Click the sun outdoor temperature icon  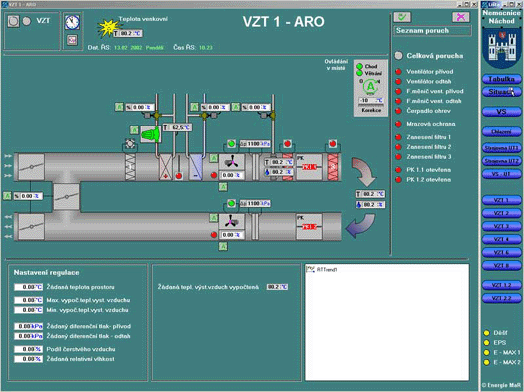(108, 28)
